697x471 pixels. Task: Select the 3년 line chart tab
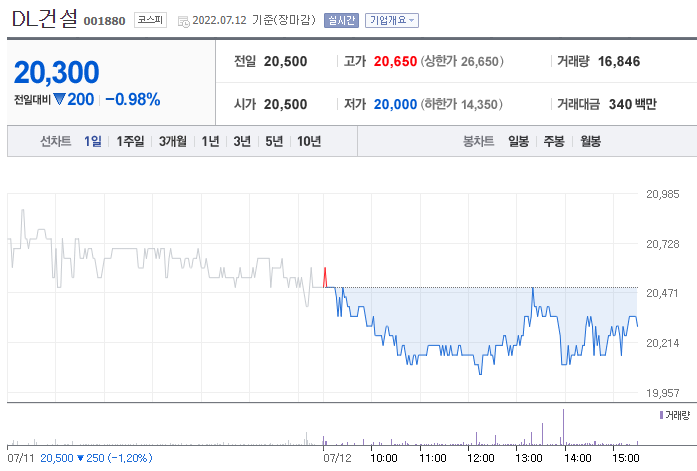pos(242,141)
